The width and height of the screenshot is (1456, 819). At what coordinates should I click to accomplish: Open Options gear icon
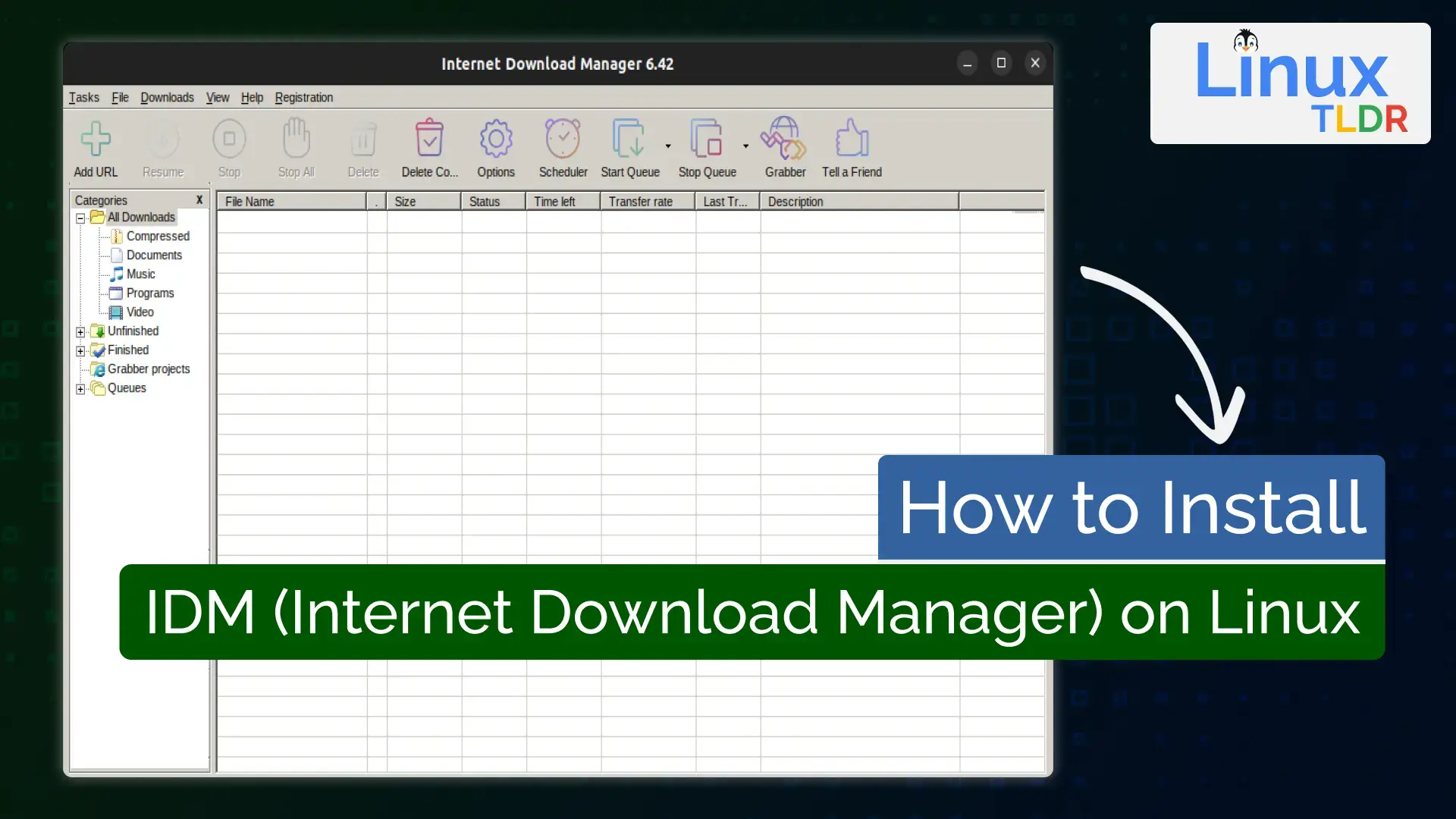(496, 139)
